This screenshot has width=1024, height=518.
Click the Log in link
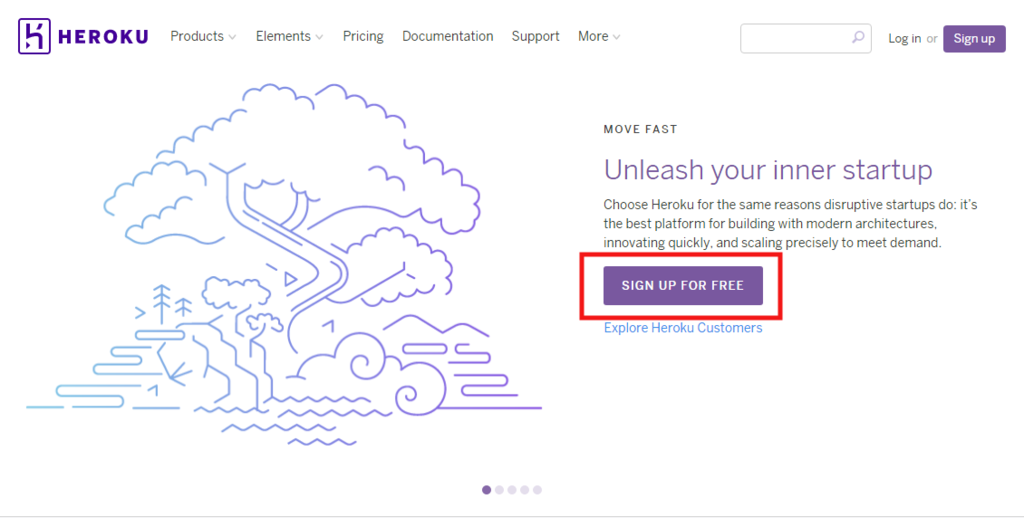click(904, 39)
